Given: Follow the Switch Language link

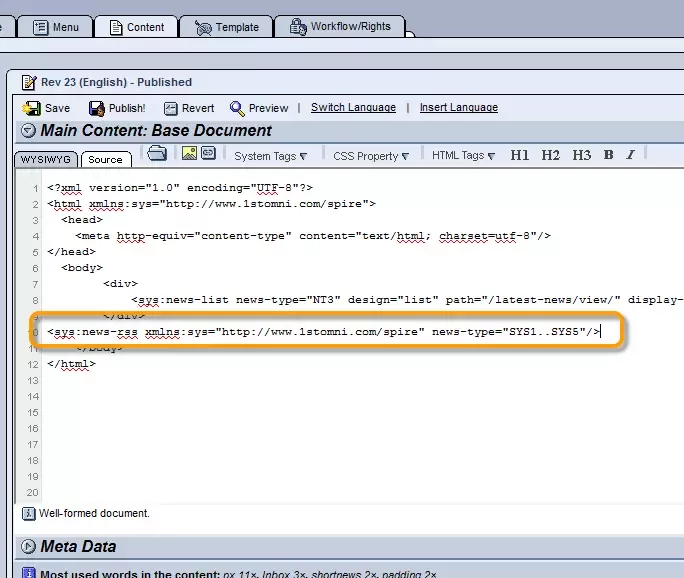Looking at the screenshot, I should point(353,107).
